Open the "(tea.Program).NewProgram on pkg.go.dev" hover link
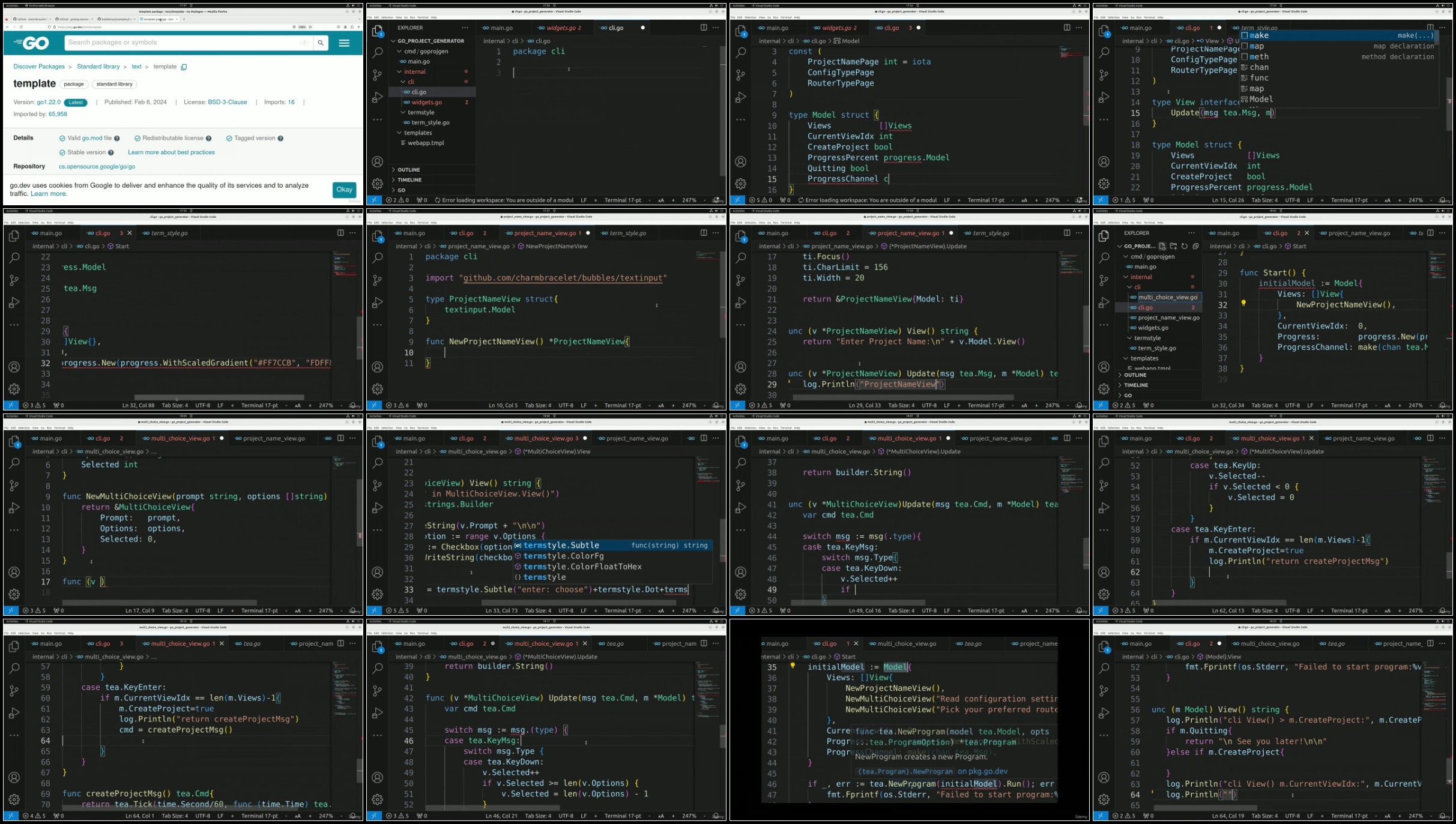The width and height of the screenshot is (1456, 824). (932, 771)
